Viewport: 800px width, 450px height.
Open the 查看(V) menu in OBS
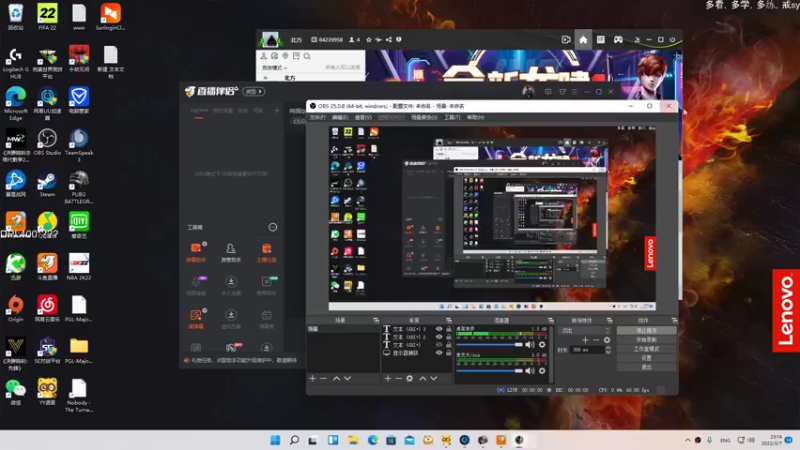coord(363,117)
